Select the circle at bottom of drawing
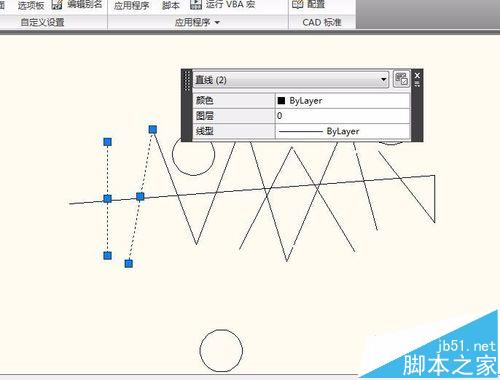Screen dimensions: 500x380 click(x=221, y=351)
